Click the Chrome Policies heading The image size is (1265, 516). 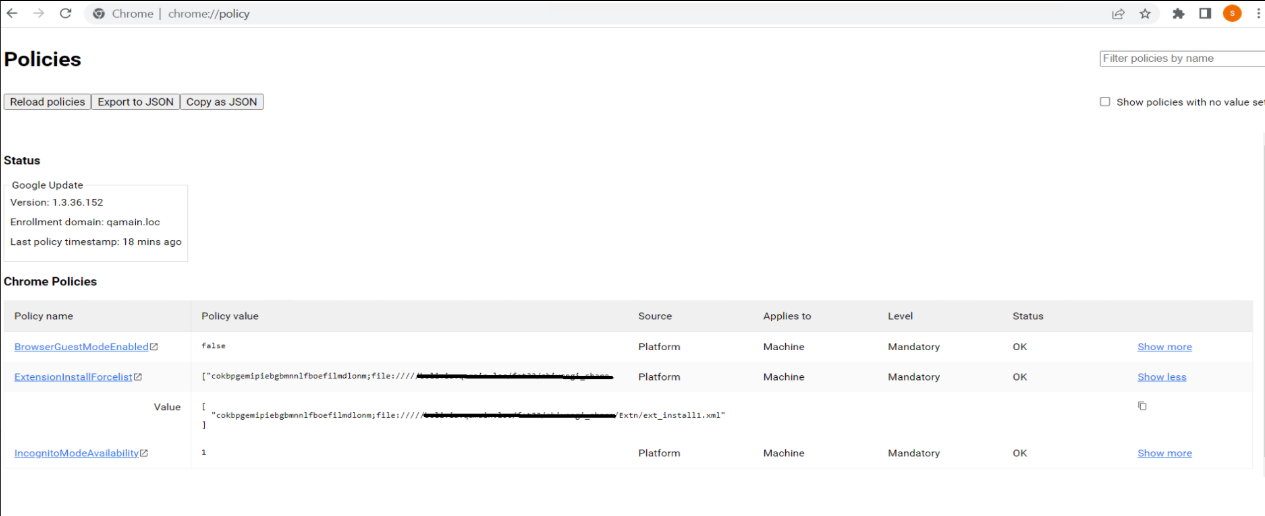coord(50,282)
